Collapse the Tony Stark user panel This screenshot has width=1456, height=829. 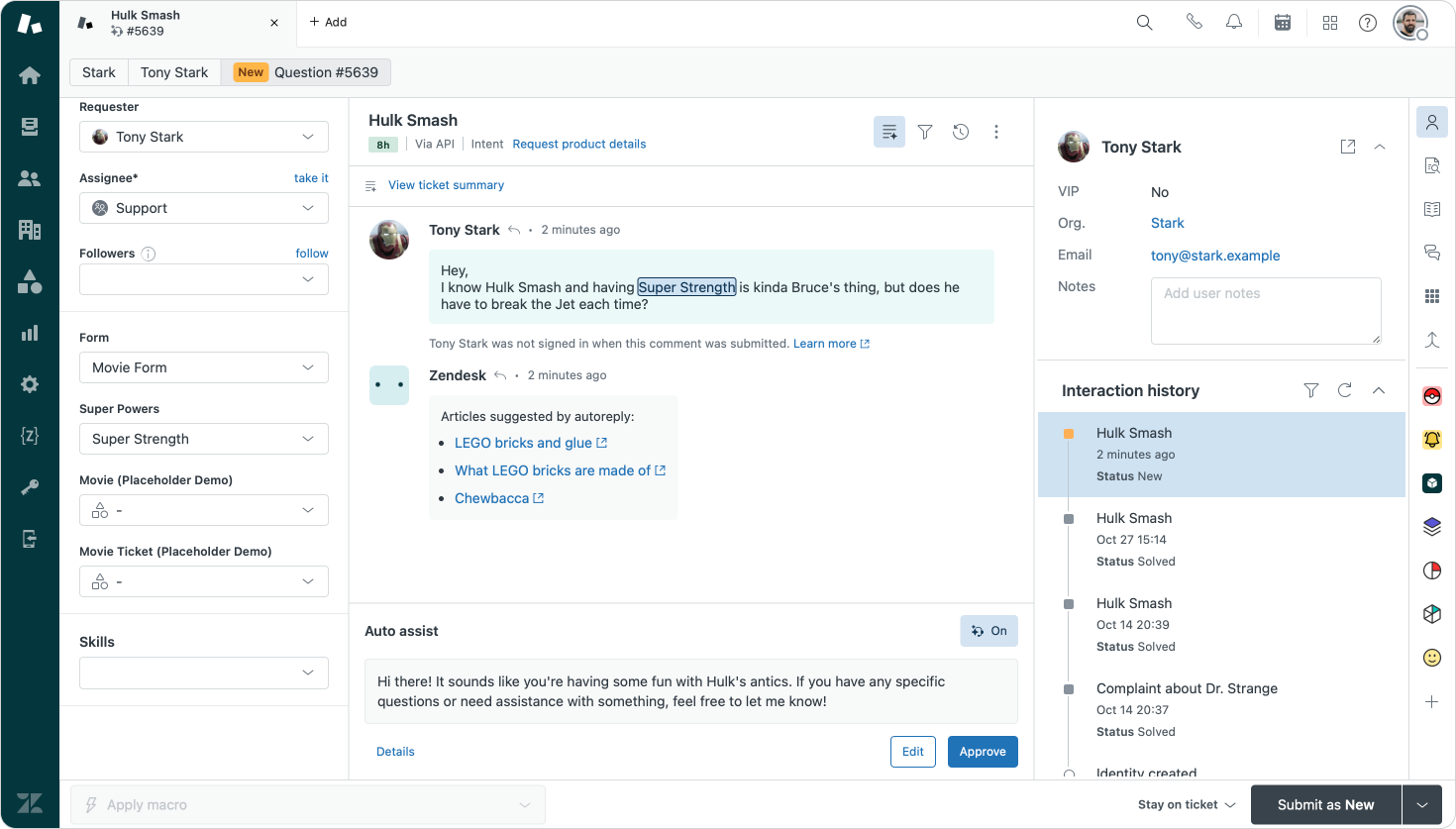point(1380,147)
